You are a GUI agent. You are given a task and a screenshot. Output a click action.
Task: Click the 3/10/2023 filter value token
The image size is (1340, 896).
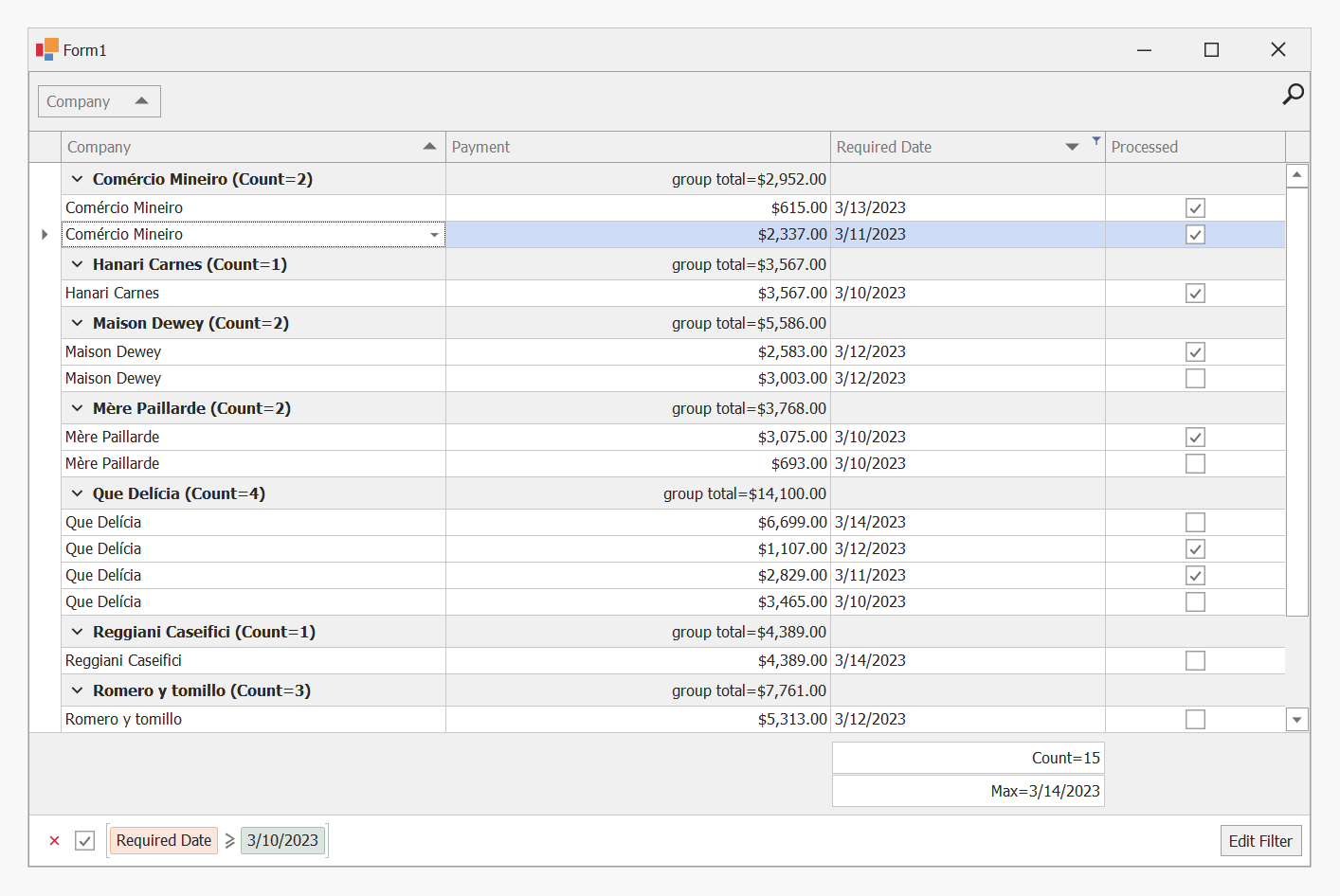pos(282,840)
